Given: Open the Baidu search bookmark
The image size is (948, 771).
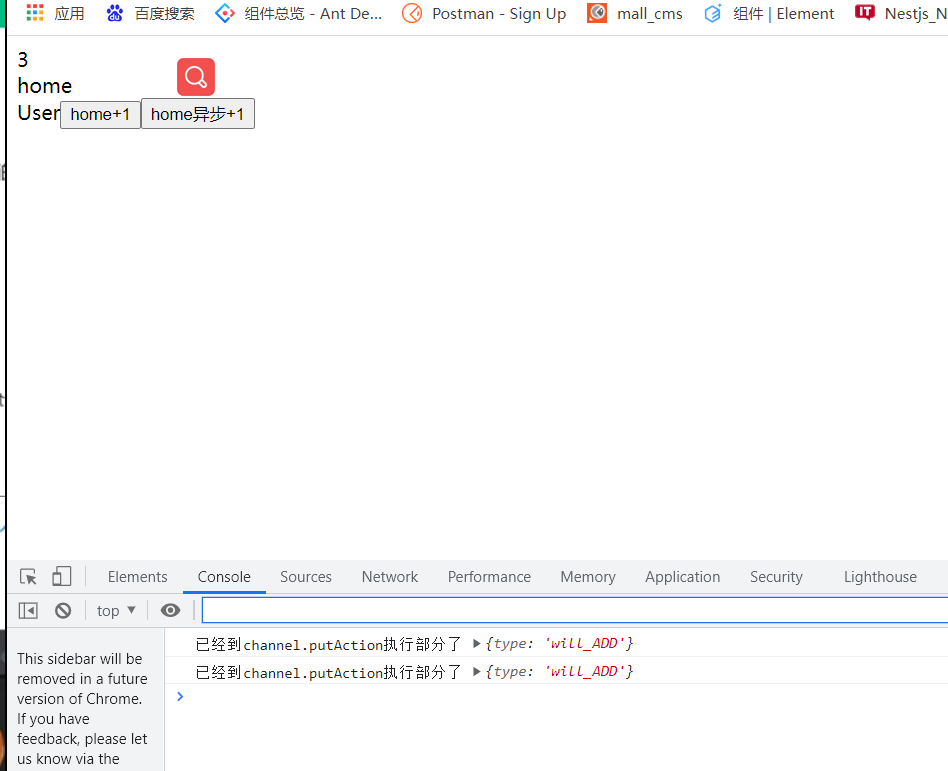Looking at the screenshot, I should [x=151, y=13].
